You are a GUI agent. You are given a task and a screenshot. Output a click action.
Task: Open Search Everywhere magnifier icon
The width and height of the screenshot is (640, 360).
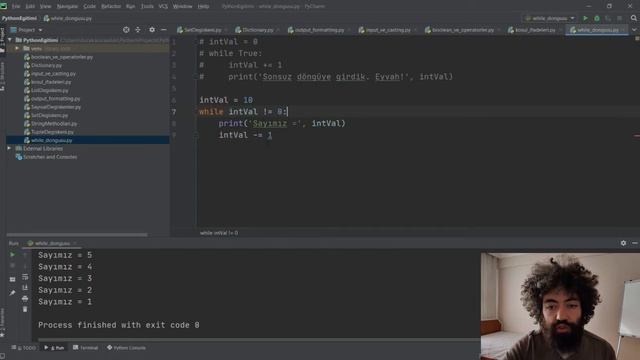point(633,18)
